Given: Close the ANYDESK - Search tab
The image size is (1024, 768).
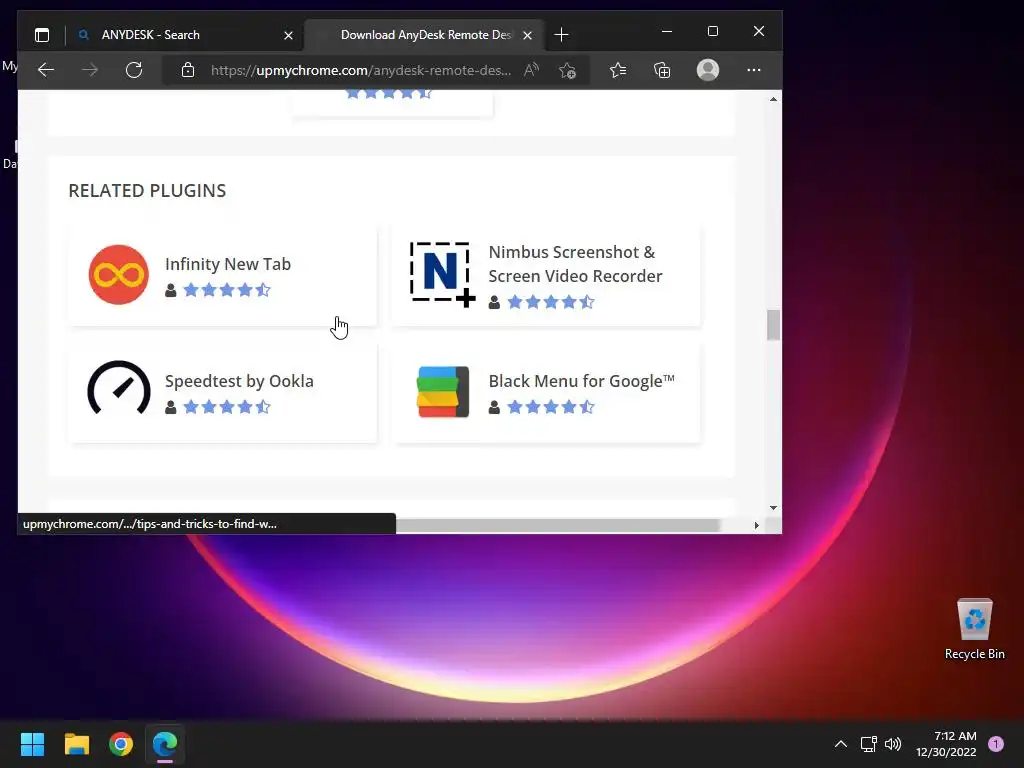Looking at the screenshot, I should 288,35.
